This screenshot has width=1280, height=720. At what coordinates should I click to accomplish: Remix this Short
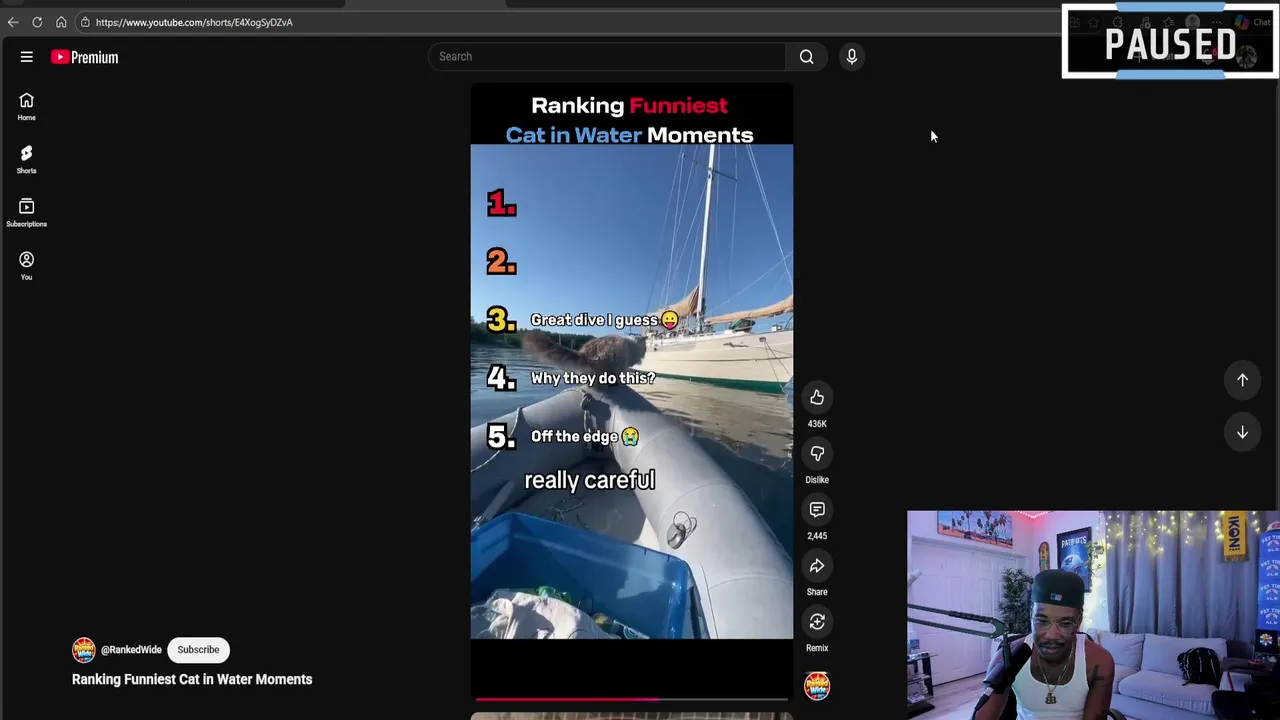coord(817,622)
